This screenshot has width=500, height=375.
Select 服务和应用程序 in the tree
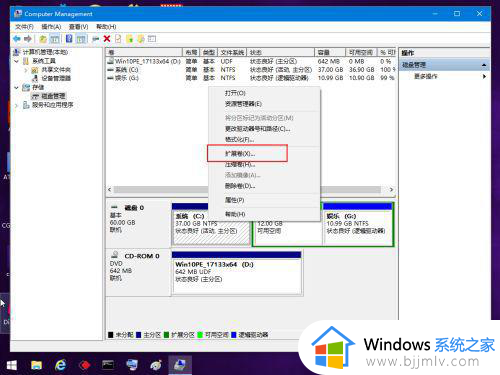(x=53, y=105)
